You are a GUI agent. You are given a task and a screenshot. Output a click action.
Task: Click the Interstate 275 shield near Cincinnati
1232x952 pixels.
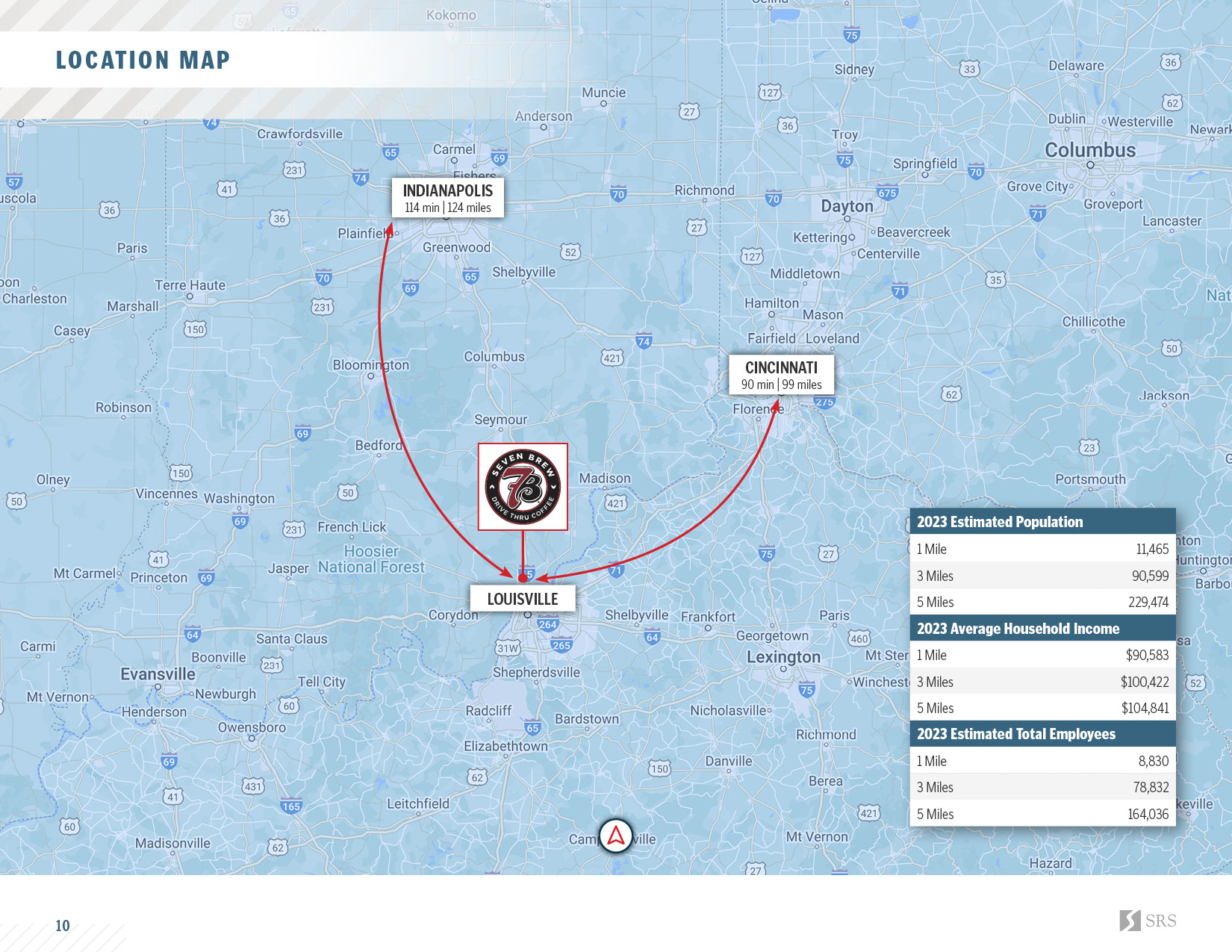click(824, 402)
